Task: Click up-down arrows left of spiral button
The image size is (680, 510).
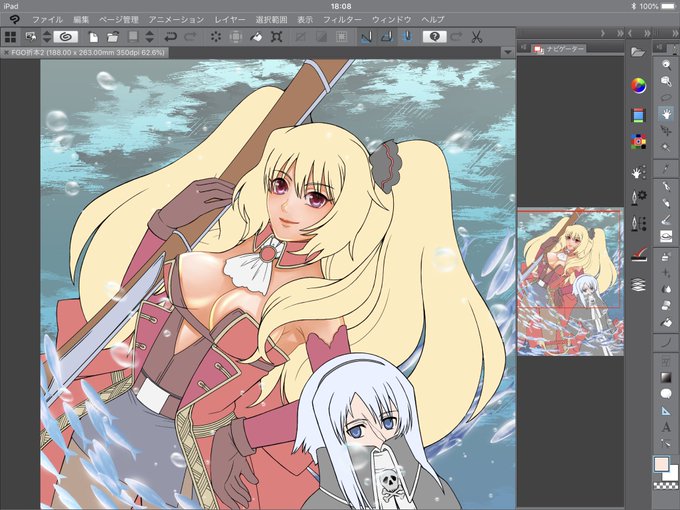Action: 47,37
